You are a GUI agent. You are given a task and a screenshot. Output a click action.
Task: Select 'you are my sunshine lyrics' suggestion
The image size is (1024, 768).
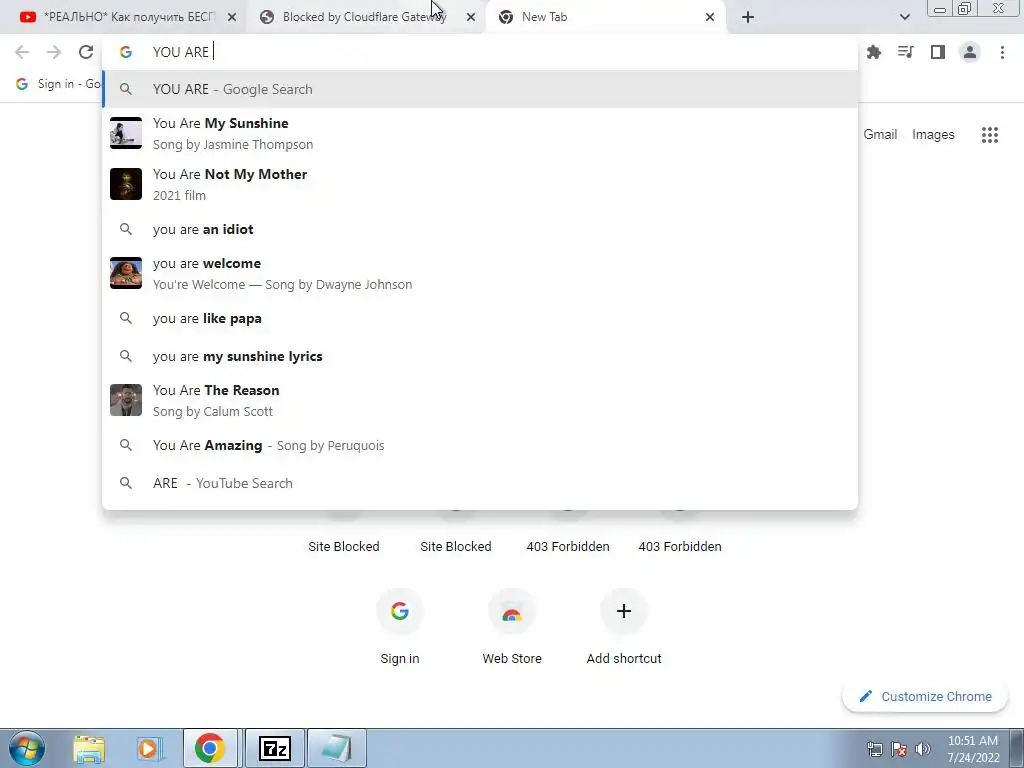pos(480,356)
